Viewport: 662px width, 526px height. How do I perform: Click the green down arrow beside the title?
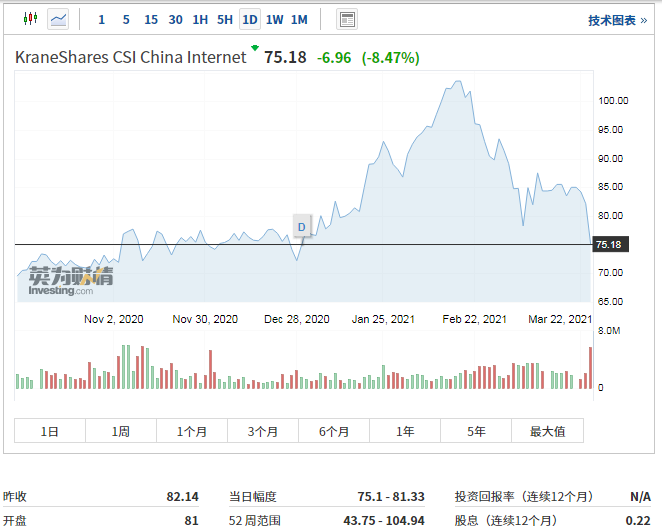click(x=255, y=48)
